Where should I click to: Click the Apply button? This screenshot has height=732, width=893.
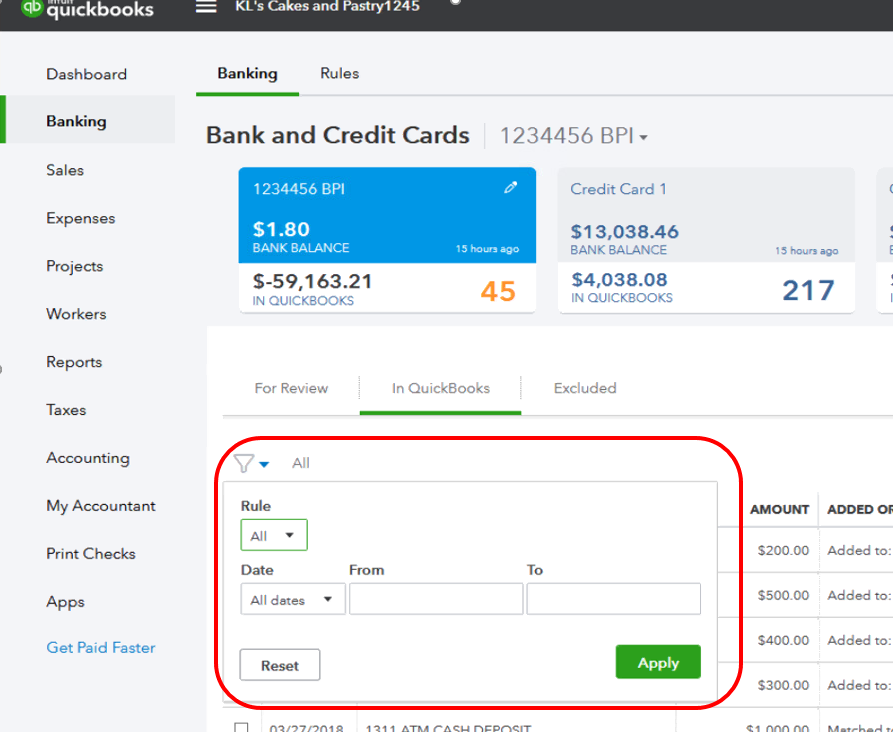pyautogui.click(x=658, y=662)
